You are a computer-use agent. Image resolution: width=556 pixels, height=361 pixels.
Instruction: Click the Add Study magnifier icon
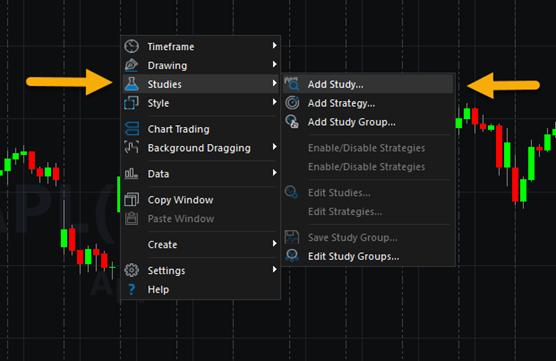click(292, 84)
